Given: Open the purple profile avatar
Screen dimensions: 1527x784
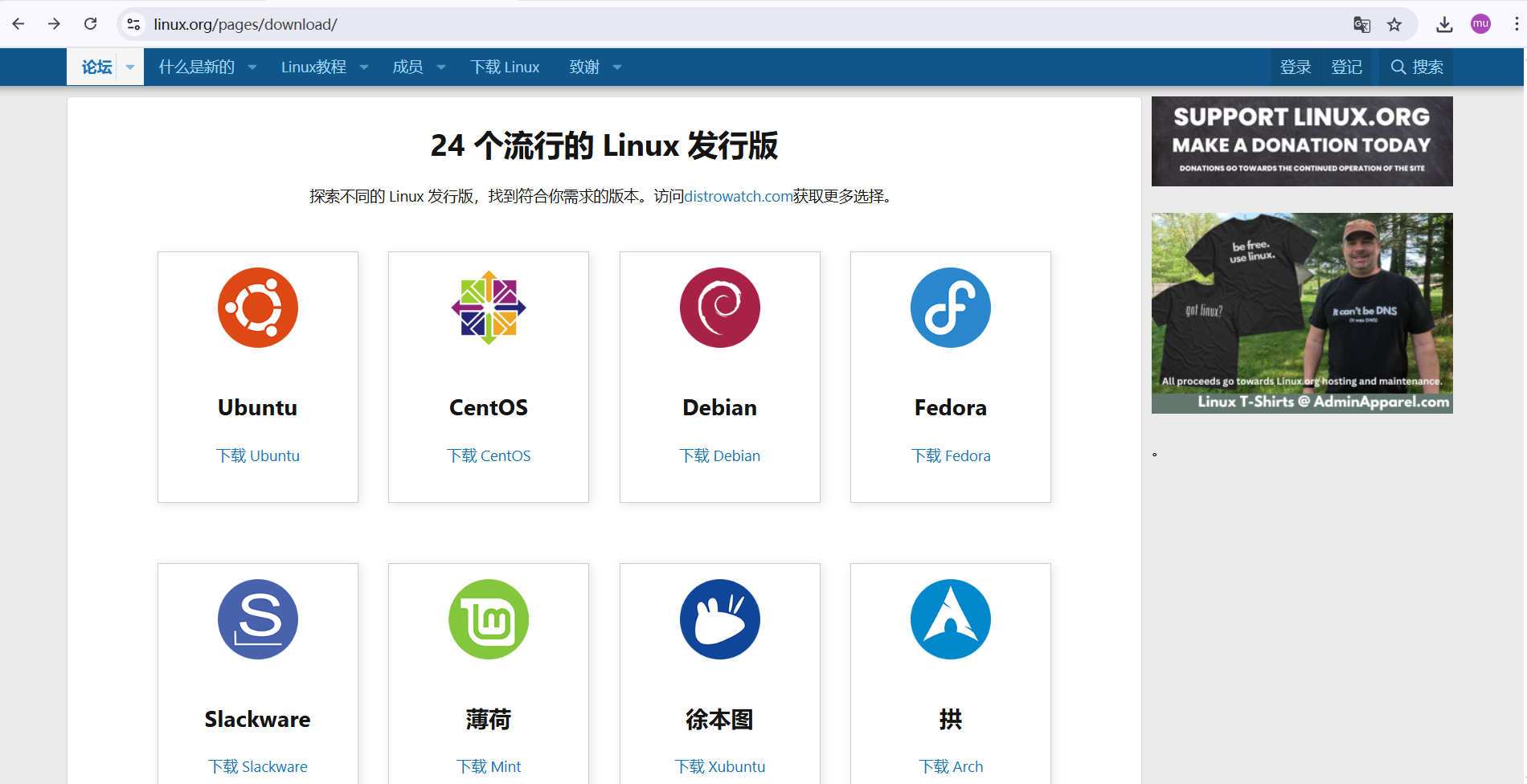Looking at the screenshot, I should click(x=1480, y=24).
